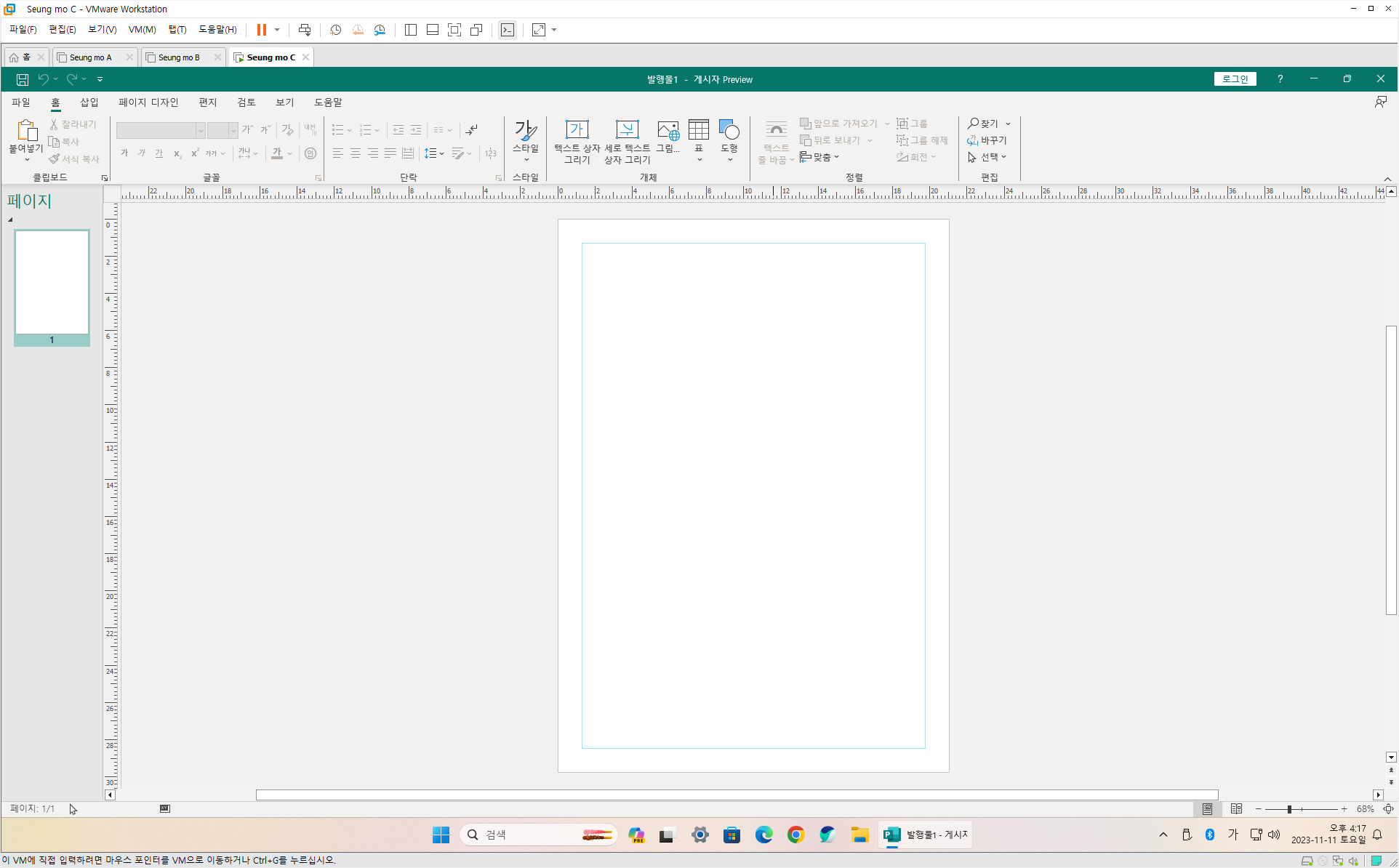
Task: Switch to the Insert ribbon tab
Action: [89, 103]
